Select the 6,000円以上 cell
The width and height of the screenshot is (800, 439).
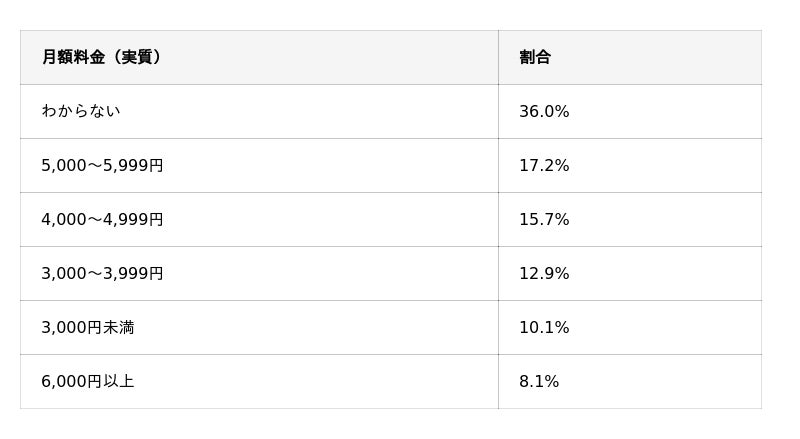(x=259, y=382)
